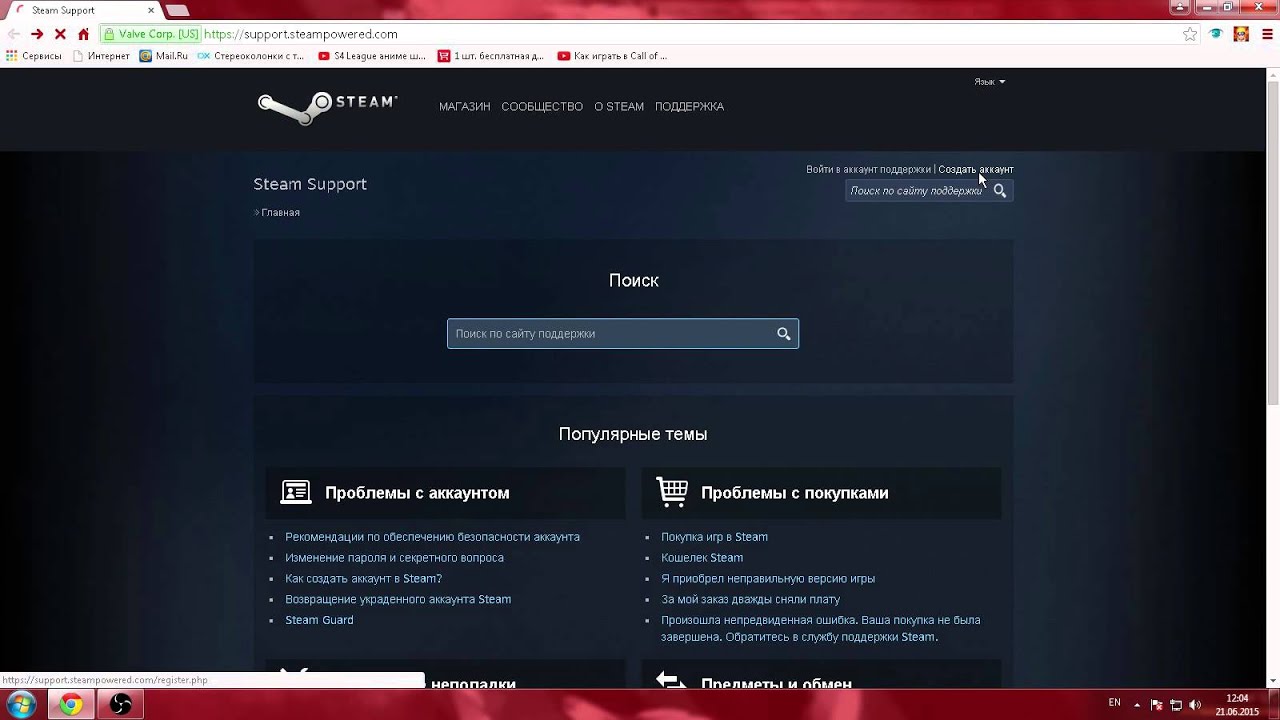
Task: Click the account card icon beside Проблемы с аккаунтом
Action: coord(296,492)
